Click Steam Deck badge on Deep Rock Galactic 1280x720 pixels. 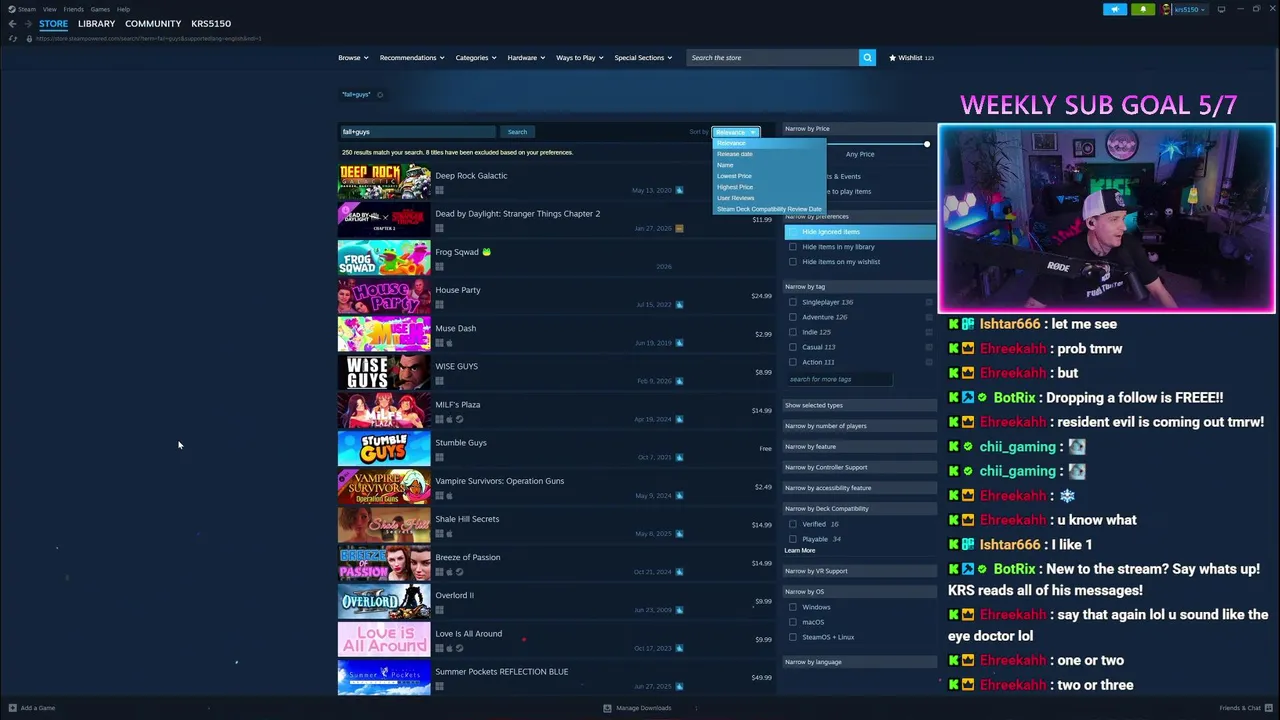[679, 190]
